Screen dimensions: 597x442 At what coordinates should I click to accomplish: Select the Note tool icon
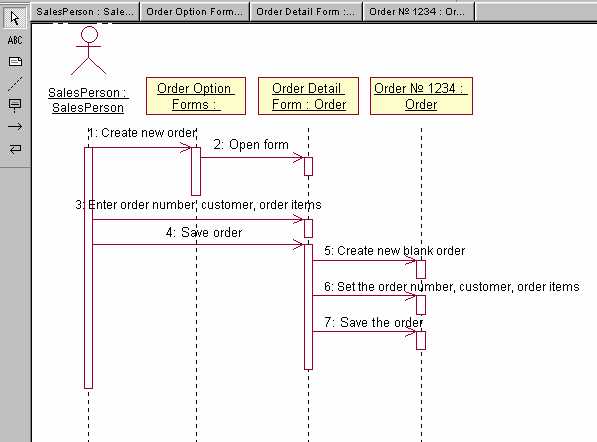point(15,61)
